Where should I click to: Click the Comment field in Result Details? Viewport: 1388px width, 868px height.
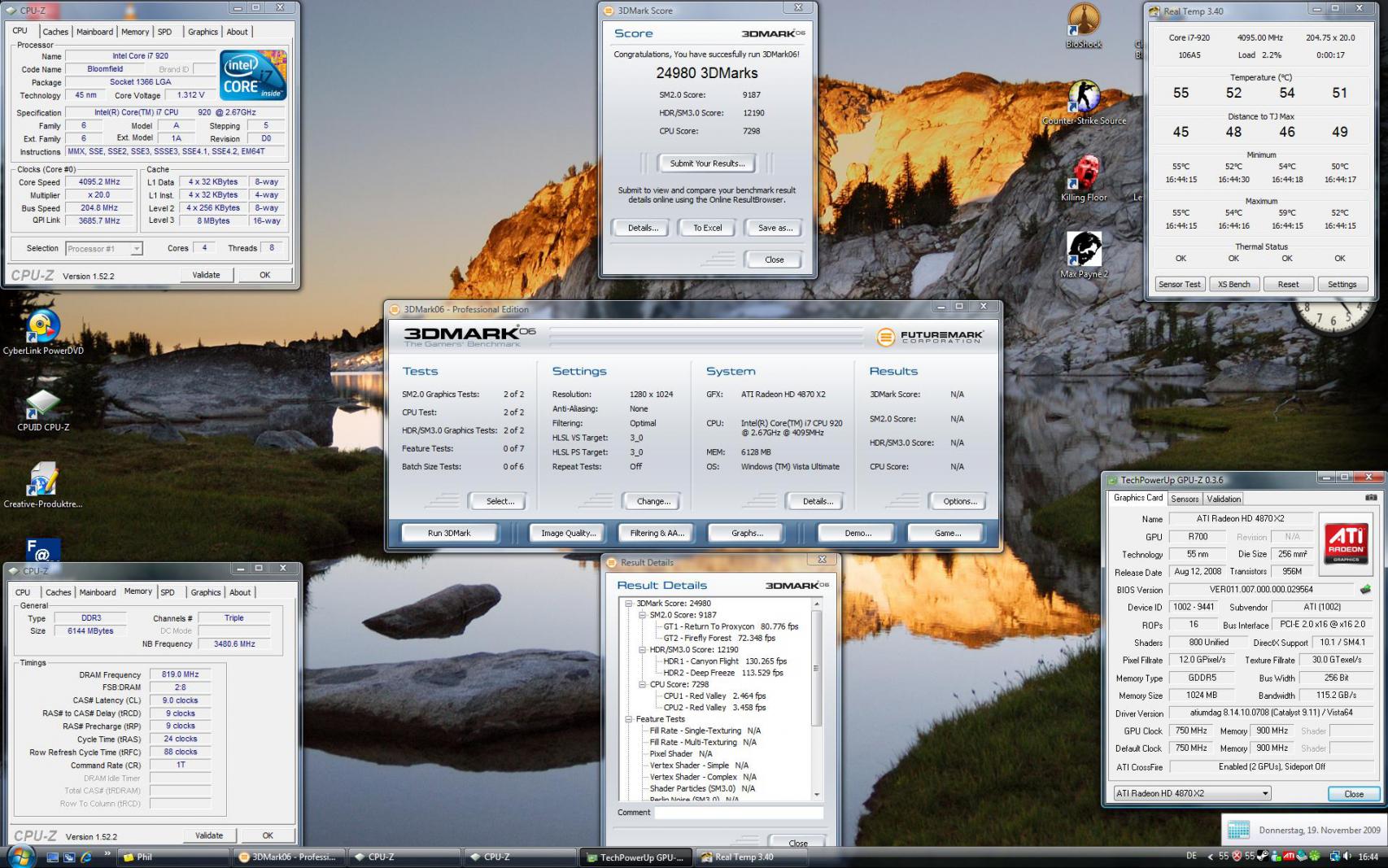(x=739, y=812)
